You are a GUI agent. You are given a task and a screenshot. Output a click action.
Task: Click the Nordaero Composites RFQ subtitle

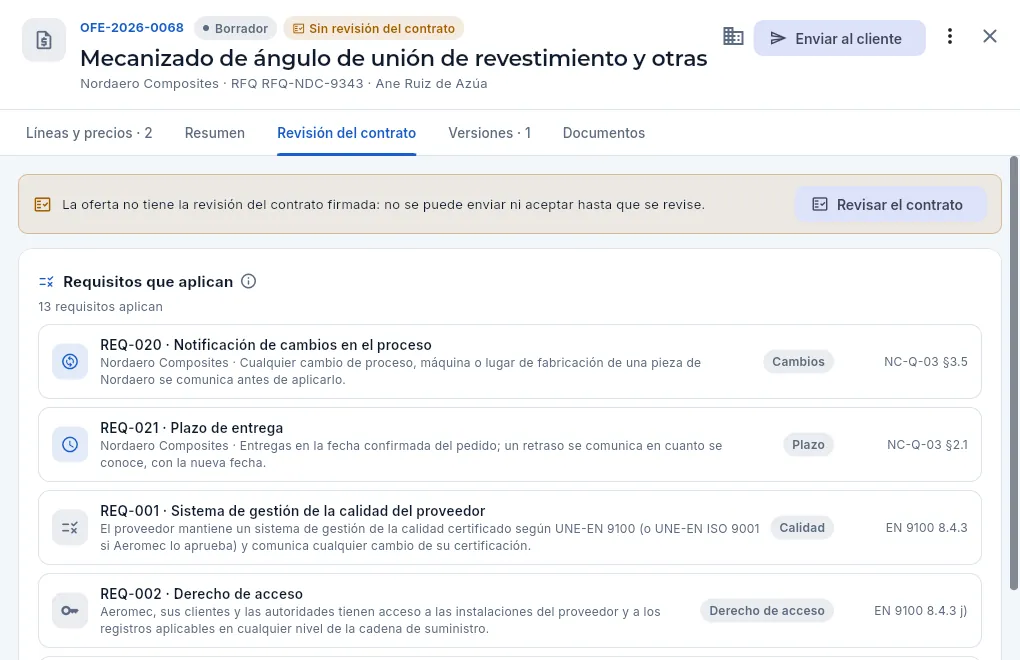point(284,84)
